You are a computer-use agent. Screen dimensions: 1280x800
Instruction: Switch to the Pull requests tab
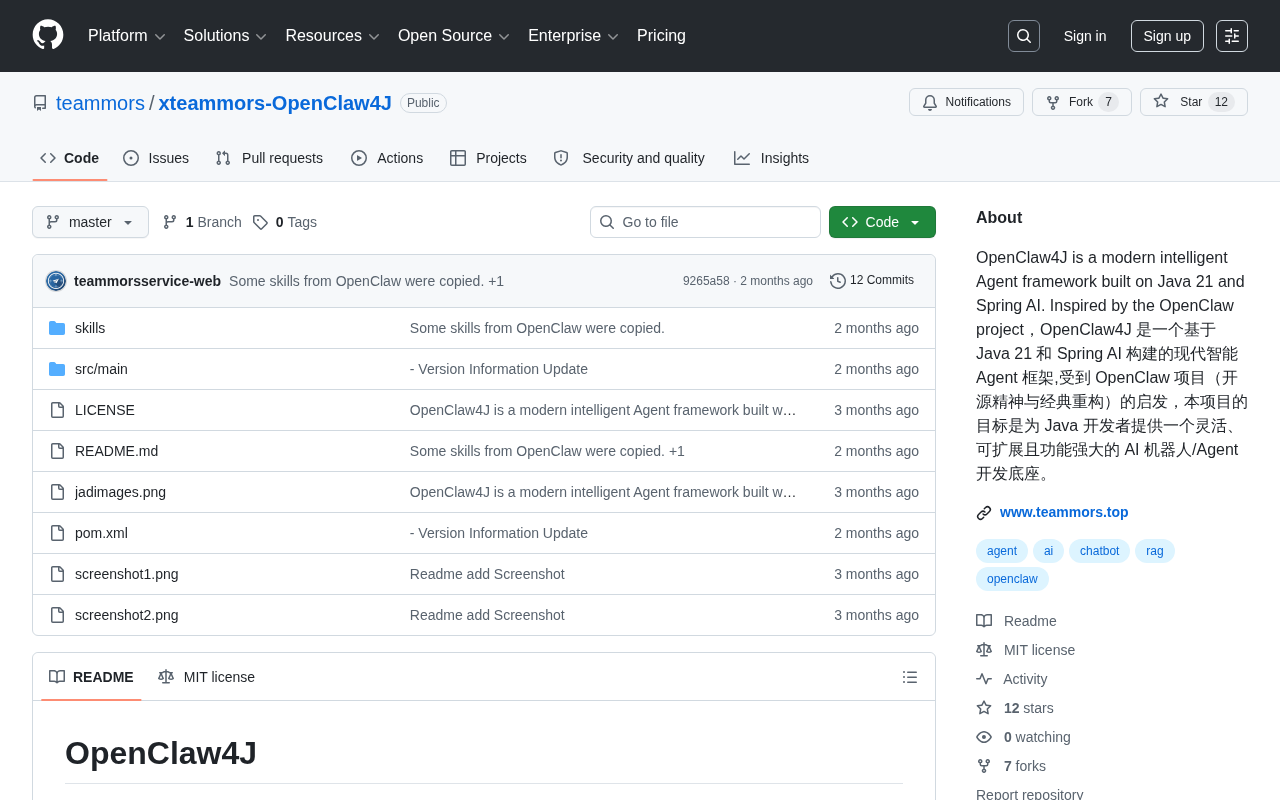[x=269, y=158]
